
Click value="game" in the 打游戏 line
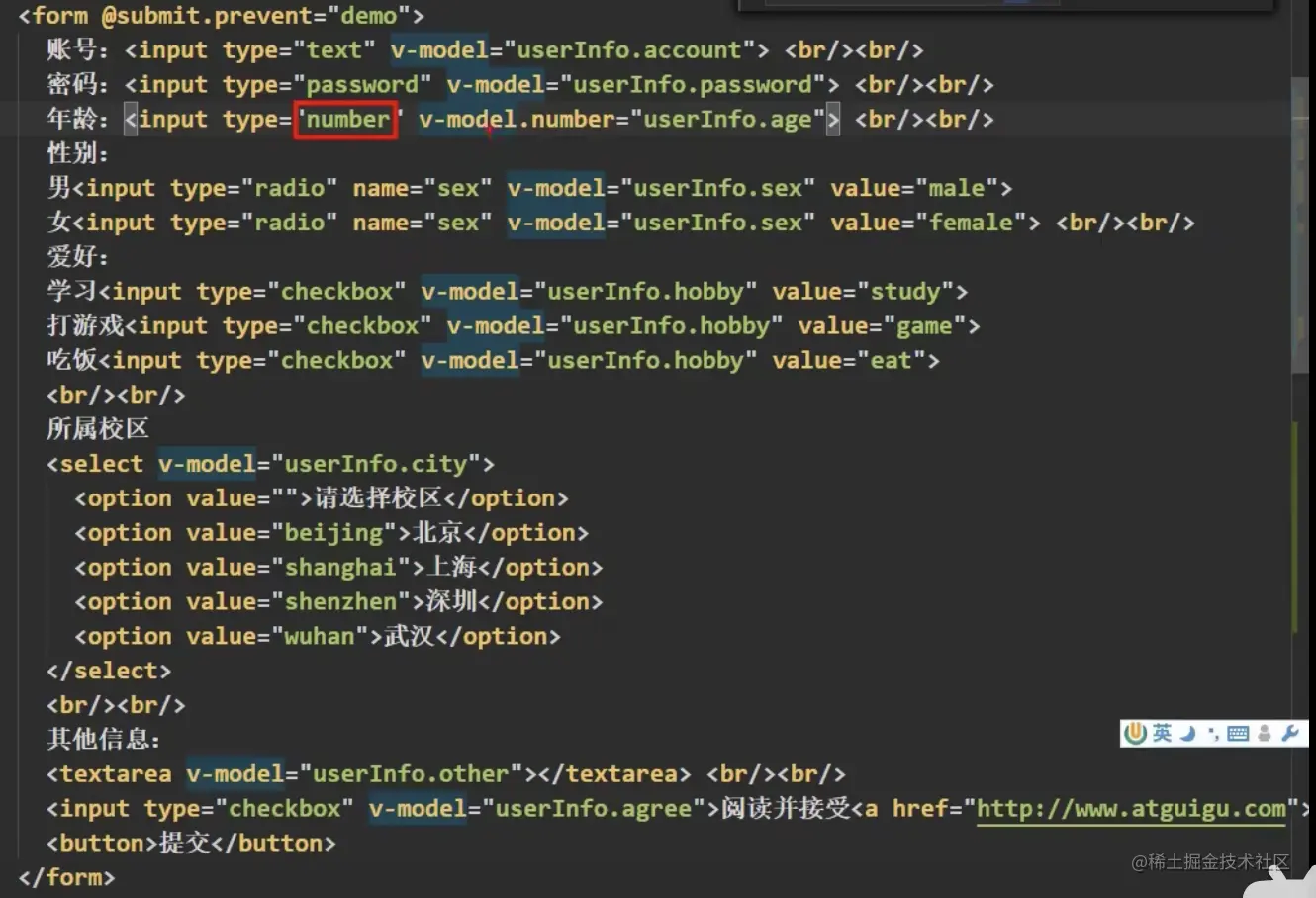pos(882,326)
